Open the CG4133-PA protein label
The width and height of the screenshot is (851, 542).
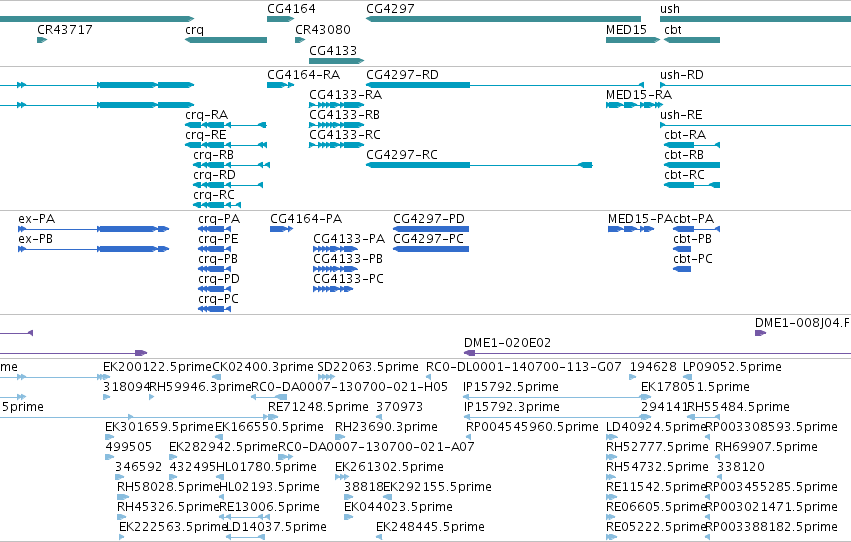[x=349, y=239]
